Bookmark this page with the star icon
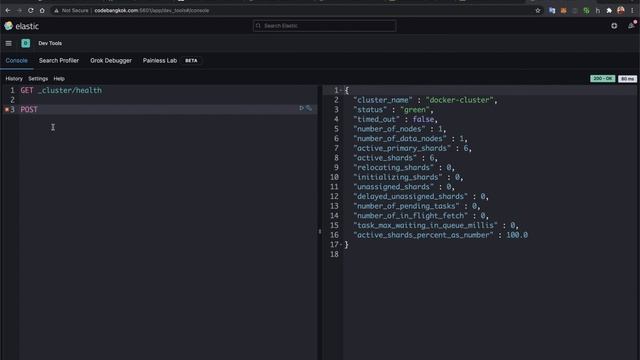Viewport: 640px width, 360px height. [x=538, y=11]
